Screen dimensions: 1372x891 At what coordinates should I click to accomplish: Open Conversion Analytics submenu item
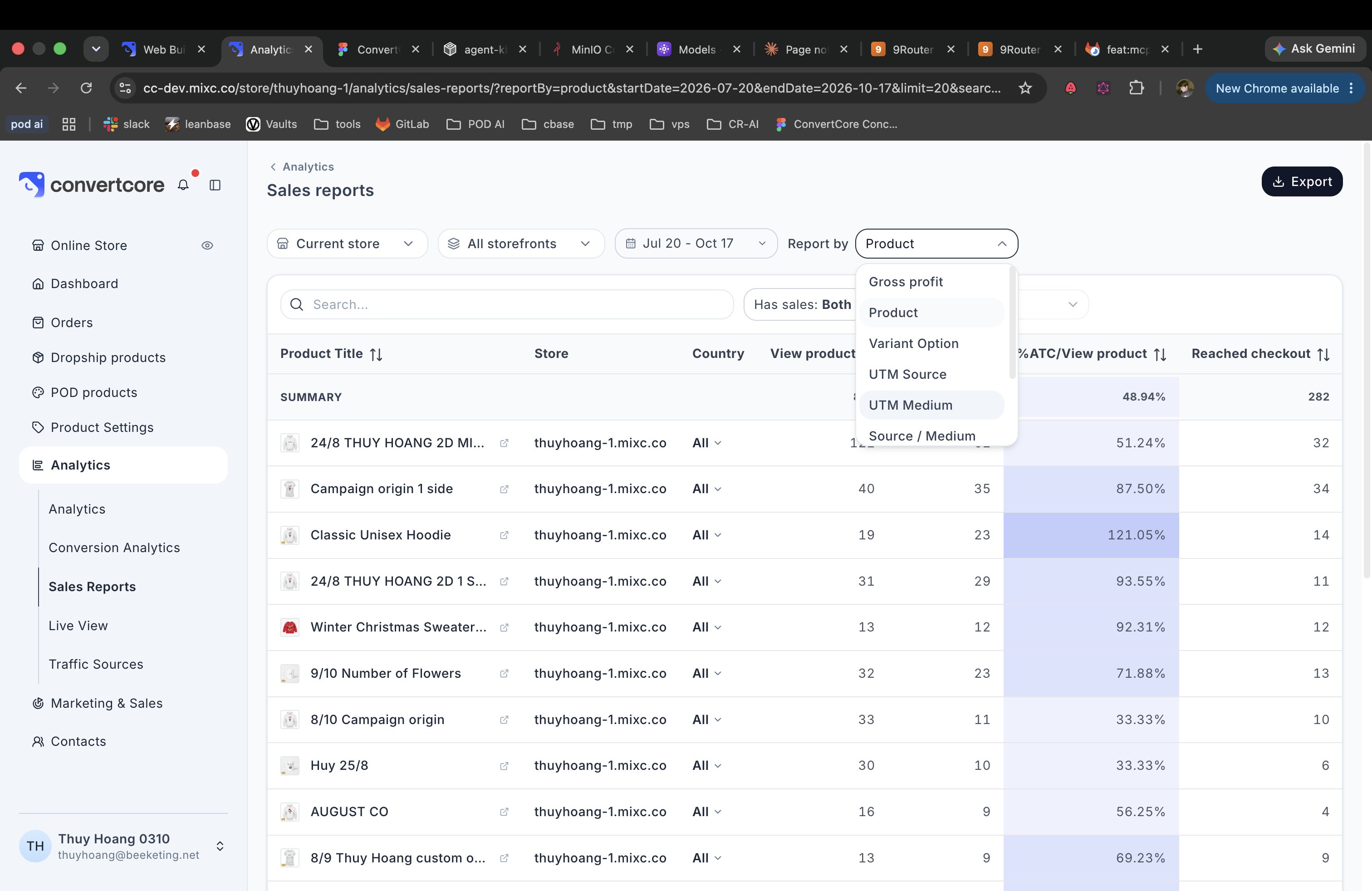click(114, 548)
